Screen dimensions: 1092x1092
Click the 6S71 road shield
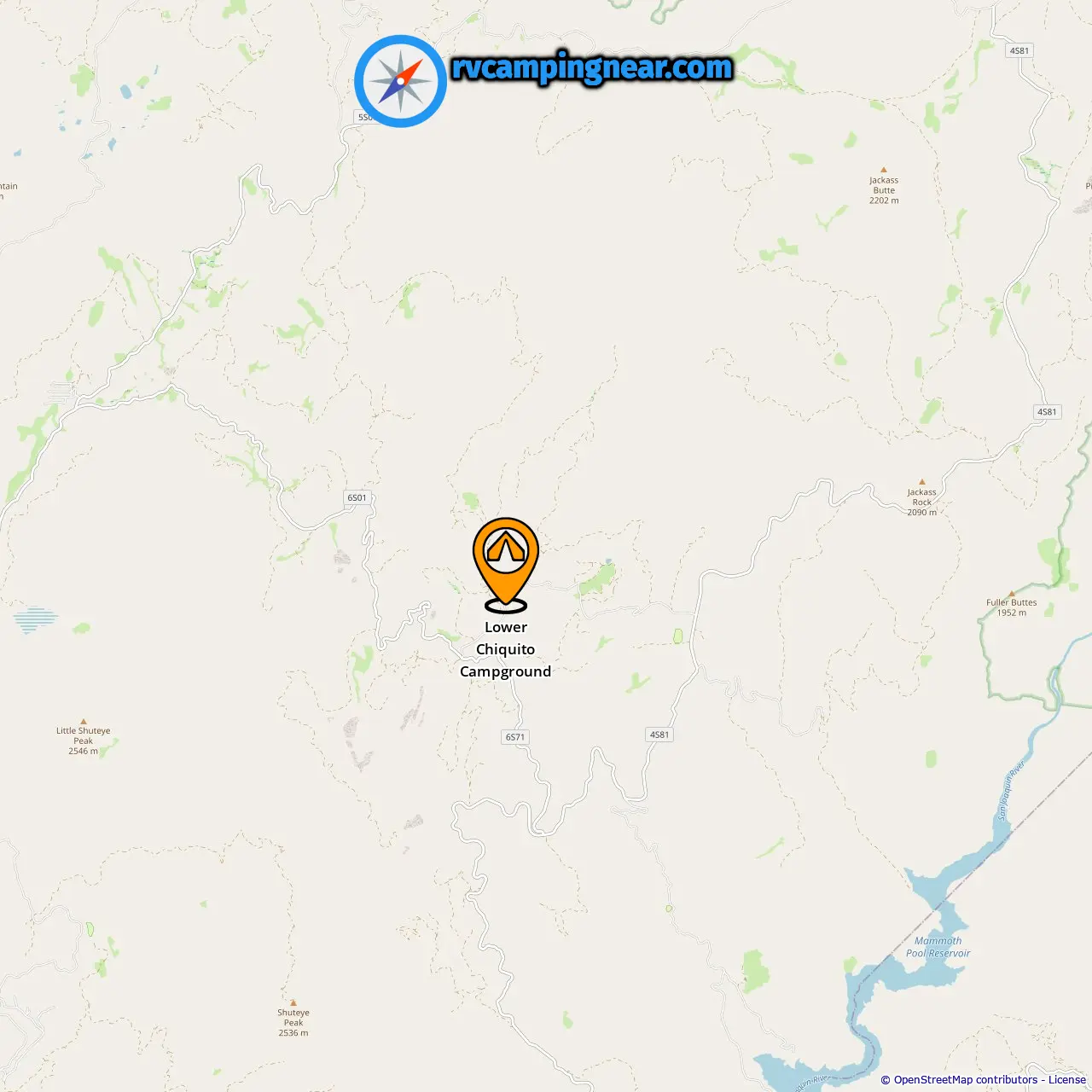(x=515, y=737)
